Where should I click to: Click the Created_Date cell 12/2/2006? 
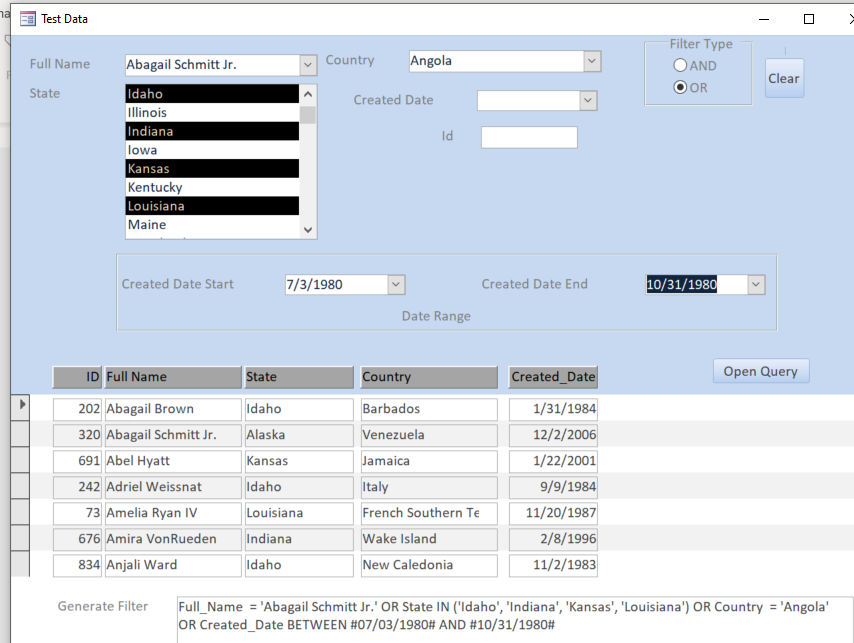(553, 435)
